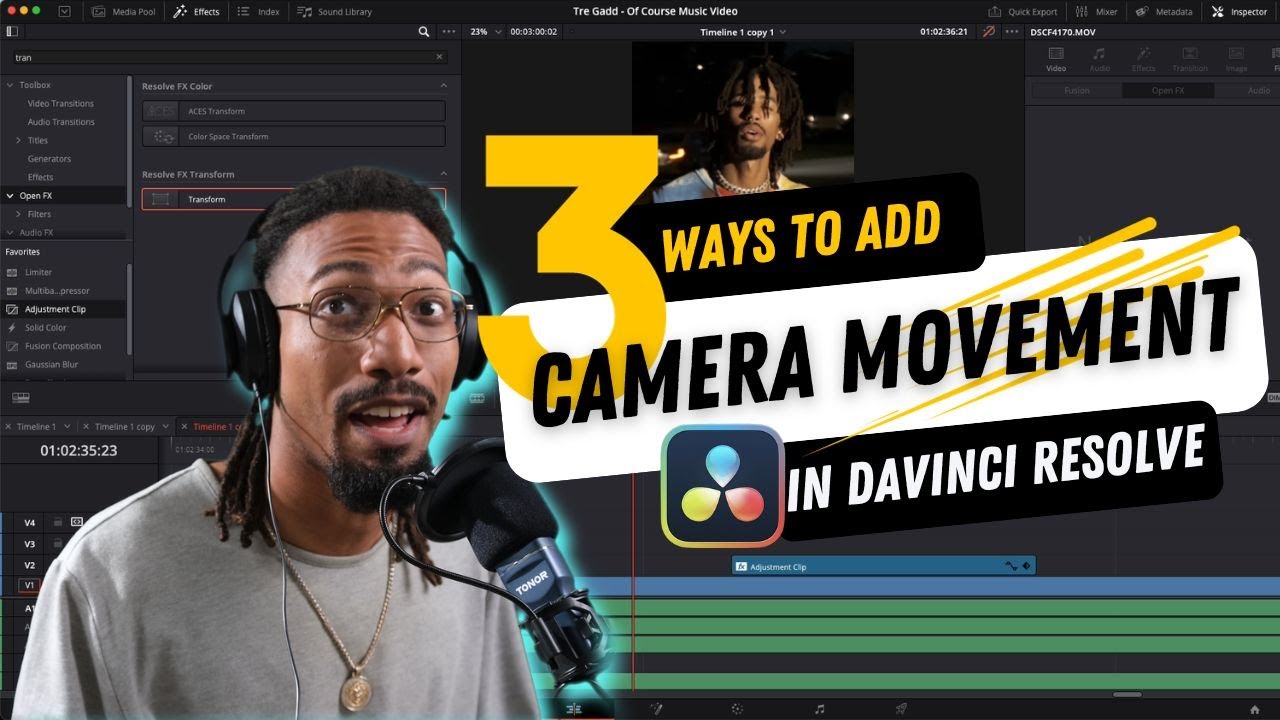Expand the Titles category
Image resolution: width=1280 pixels, height=720 pixels.
pos(18,140)
